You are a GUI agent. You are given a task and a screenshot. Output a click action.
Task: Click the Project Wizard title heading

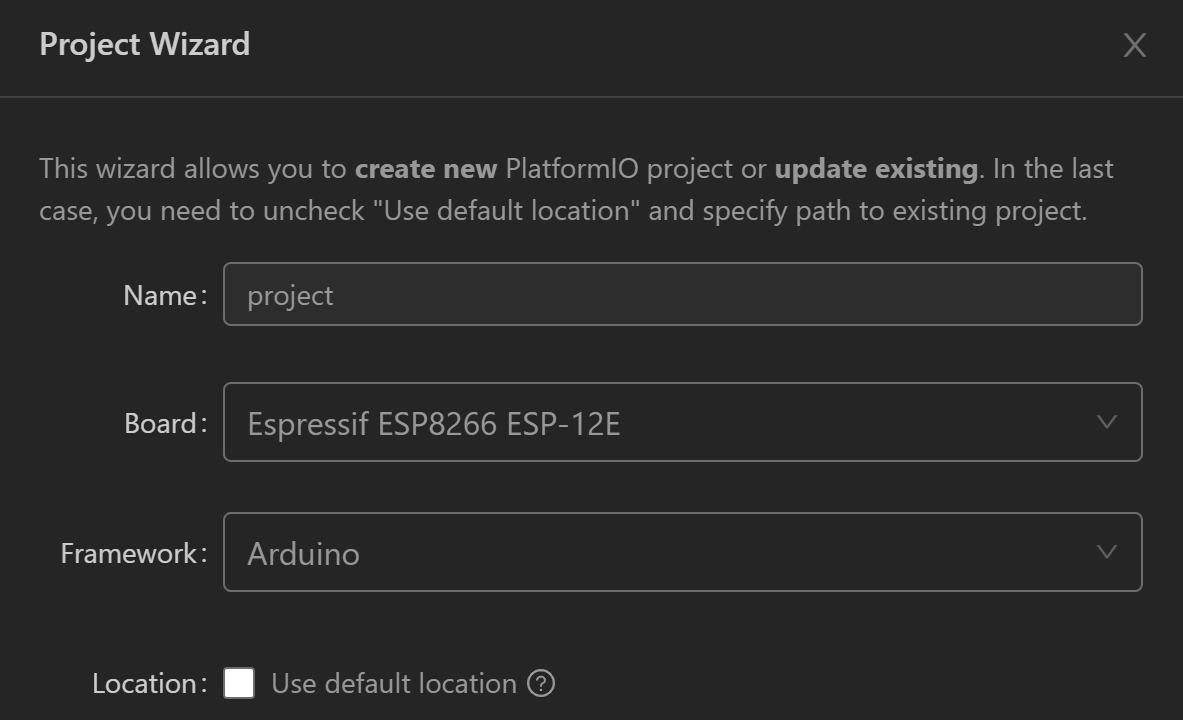(144, 45)
